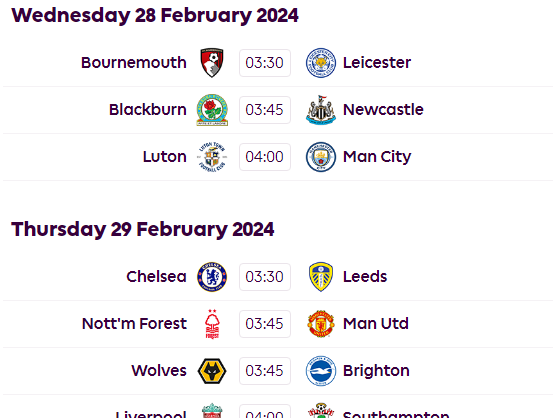The height and width of the screenshot is (418, 553).
Task: Select the Newcastle club crest
Action: coord(321,110)
